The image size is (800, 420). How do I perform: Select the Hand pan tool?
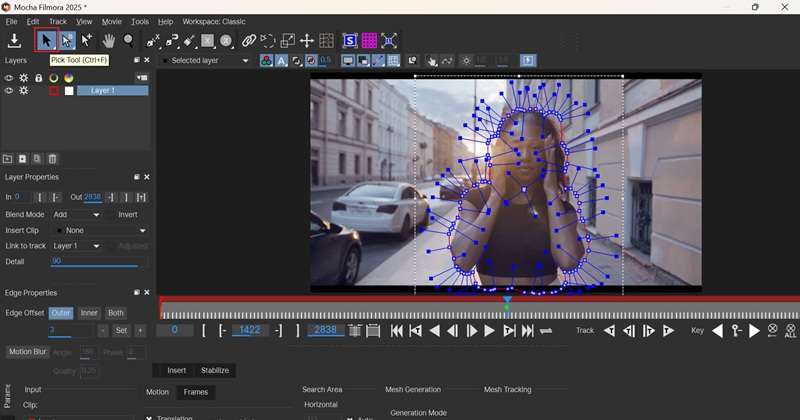coord(108,40)
